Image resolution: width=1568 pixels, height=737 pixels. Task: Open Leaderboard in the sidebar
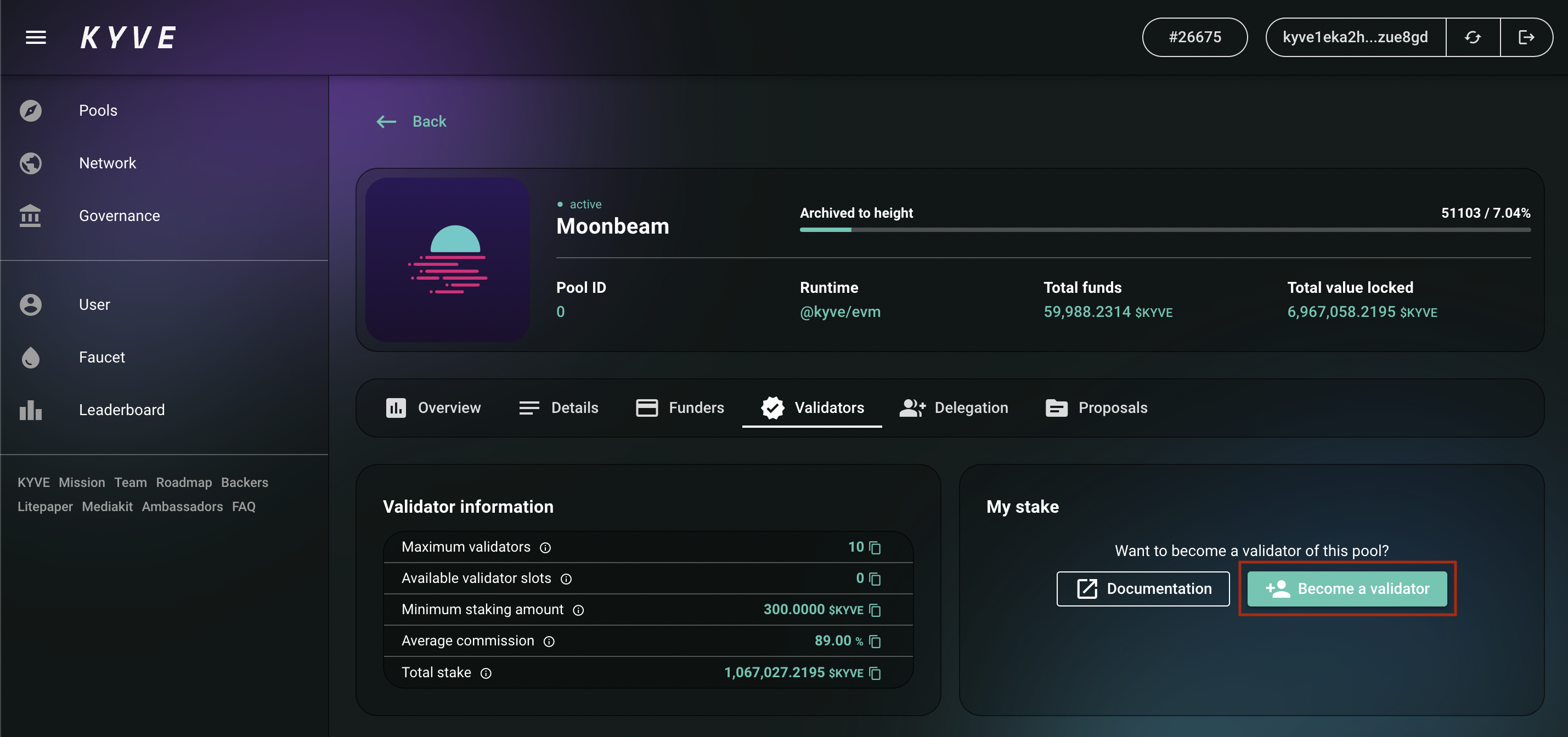121,410
